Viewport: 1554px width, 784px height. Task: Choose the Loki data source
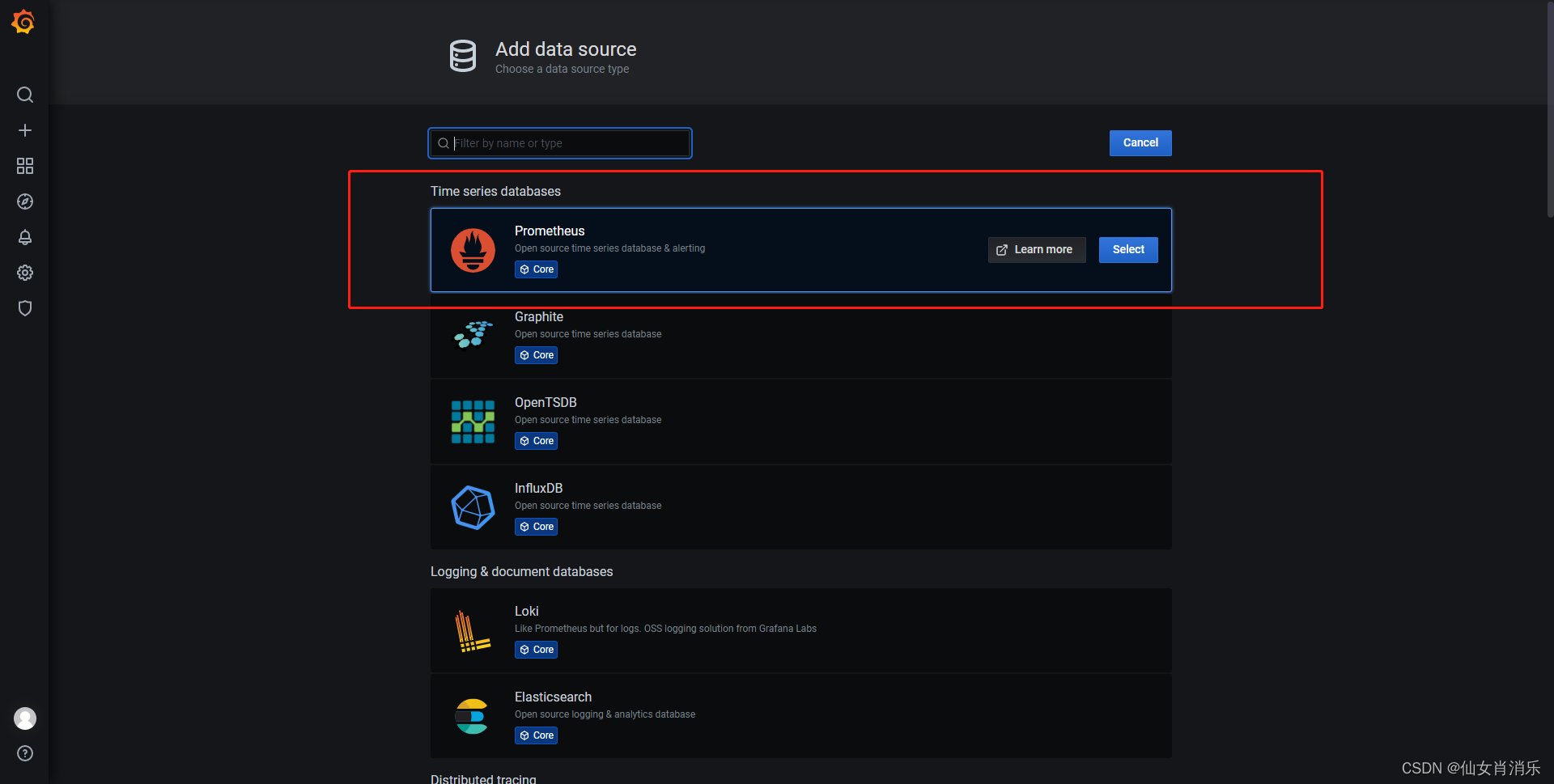point(801,630)
